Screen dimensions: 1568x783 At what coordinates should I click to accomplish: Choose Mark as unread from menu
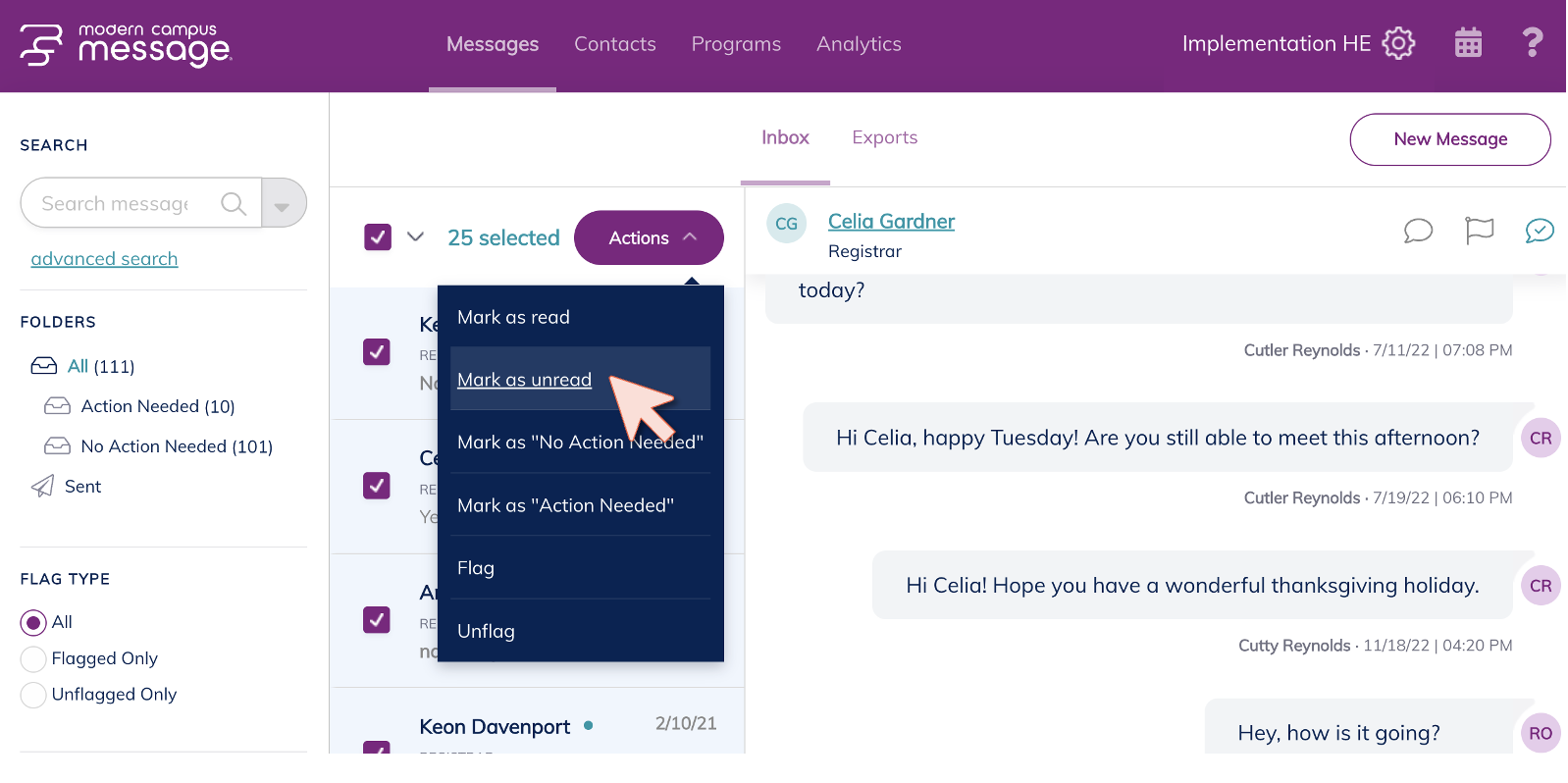pyautogui.click(x=524, y=380)
